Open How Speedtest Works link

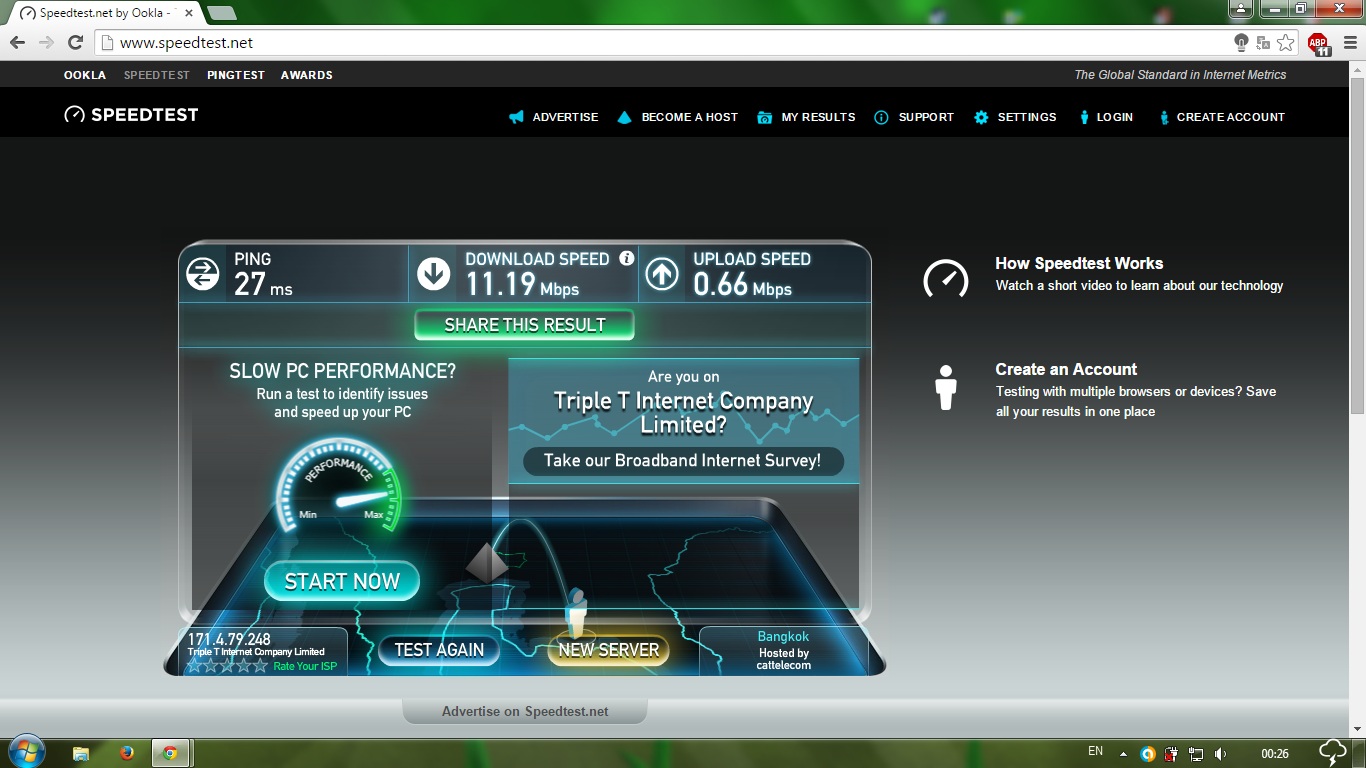[1079, 263]
